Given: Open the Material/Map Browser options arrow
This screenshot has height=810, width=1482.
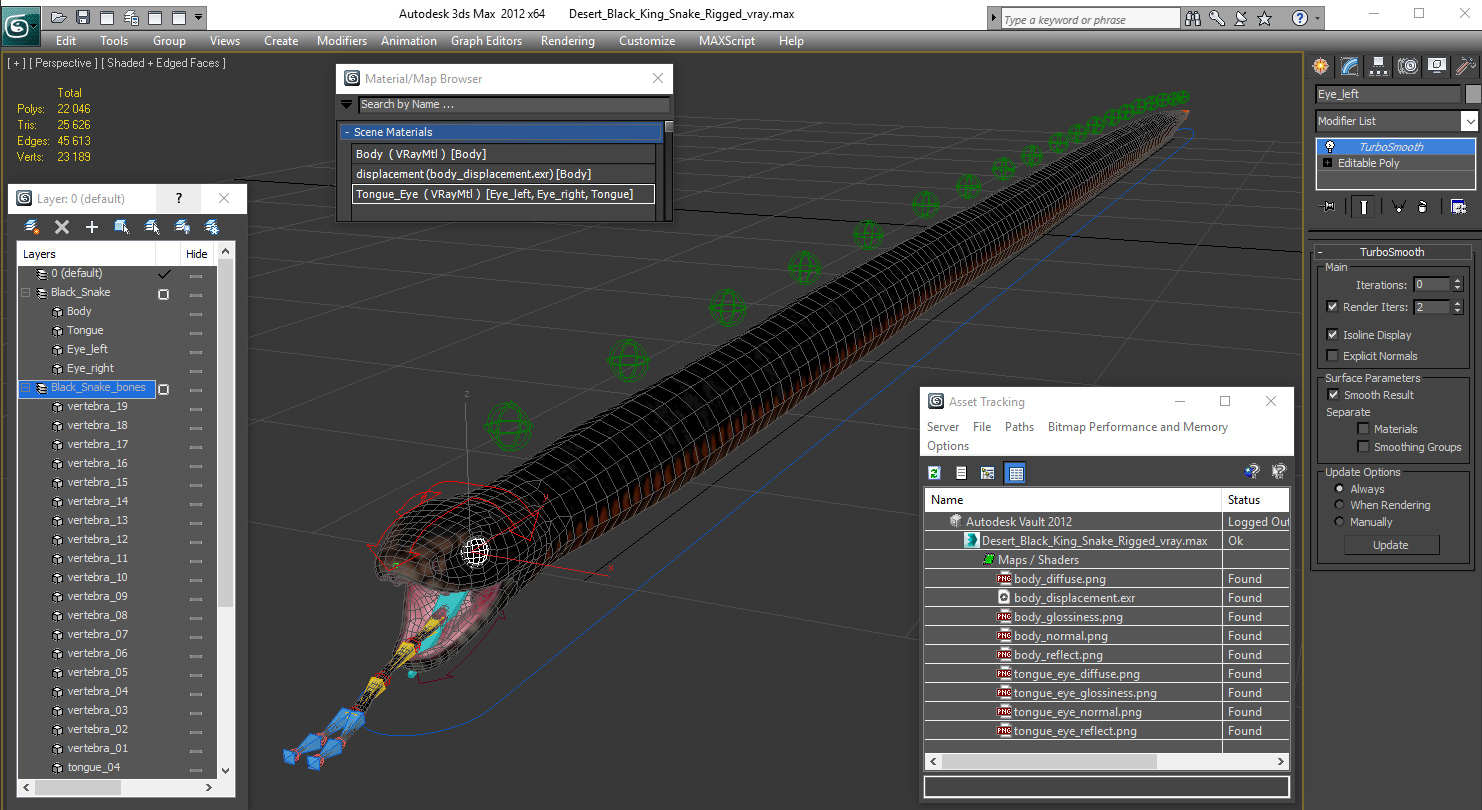Looking at the screenshot, I should click(347, 104).
